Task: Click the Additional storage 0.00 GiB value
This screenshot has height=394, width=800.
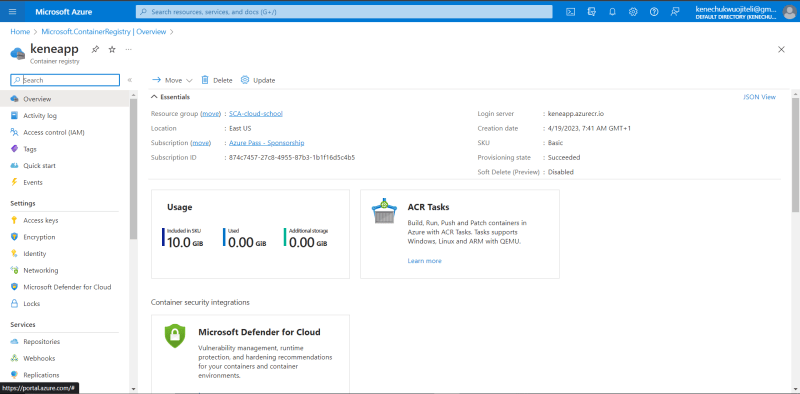Action: pyautogui.click(x=308, y=242)
